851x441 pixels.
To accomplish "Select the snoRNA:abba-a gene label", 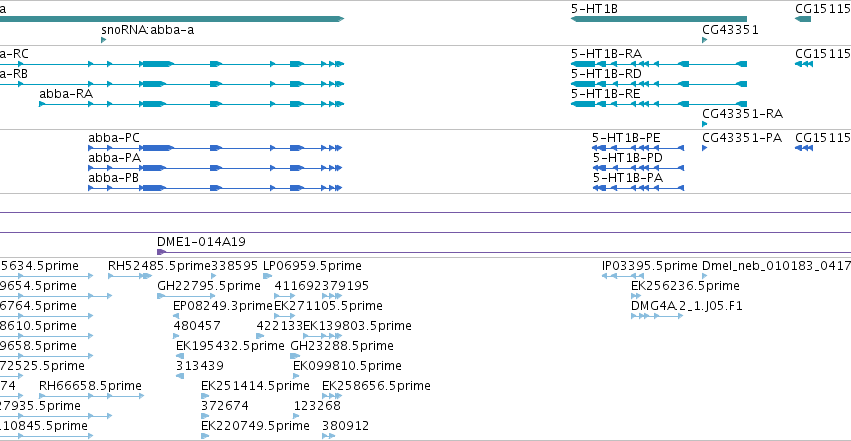I will pos(148,30).
